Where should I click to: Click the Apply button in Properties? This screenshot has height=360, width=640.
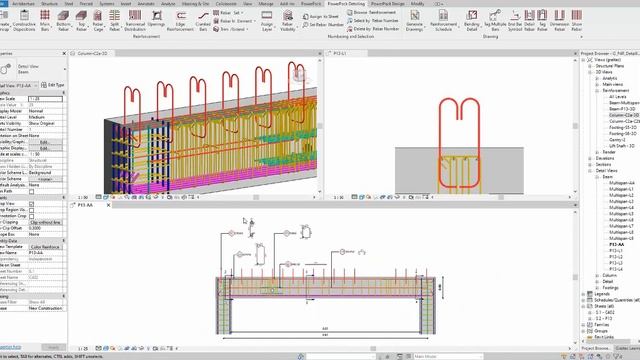pos(53,347)
